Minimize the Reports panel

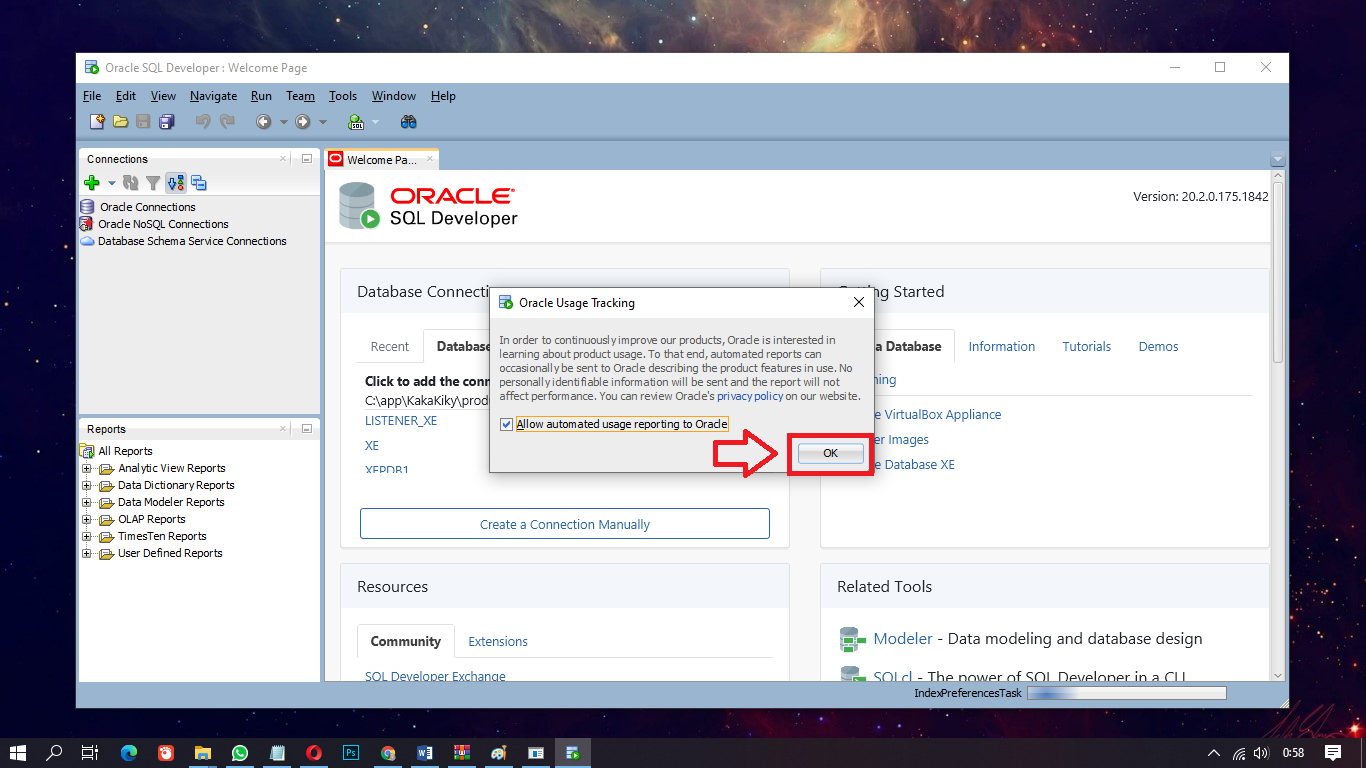pyautogui.click(x=306, y=429)
